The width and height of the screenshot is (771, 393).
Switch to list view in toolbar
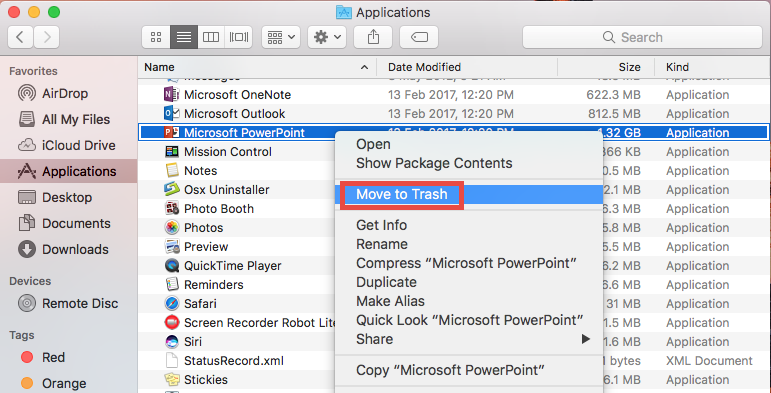click(184, 37)
